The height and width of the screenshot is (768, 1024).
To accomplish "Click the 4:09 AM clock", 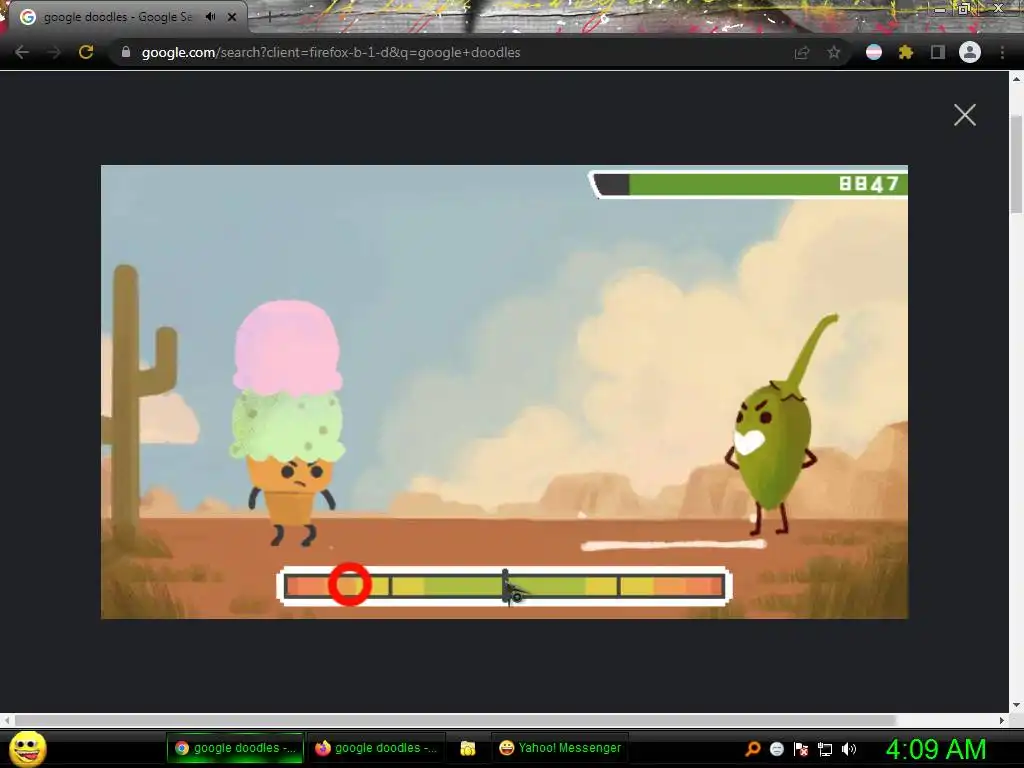I will coord(936,749).
